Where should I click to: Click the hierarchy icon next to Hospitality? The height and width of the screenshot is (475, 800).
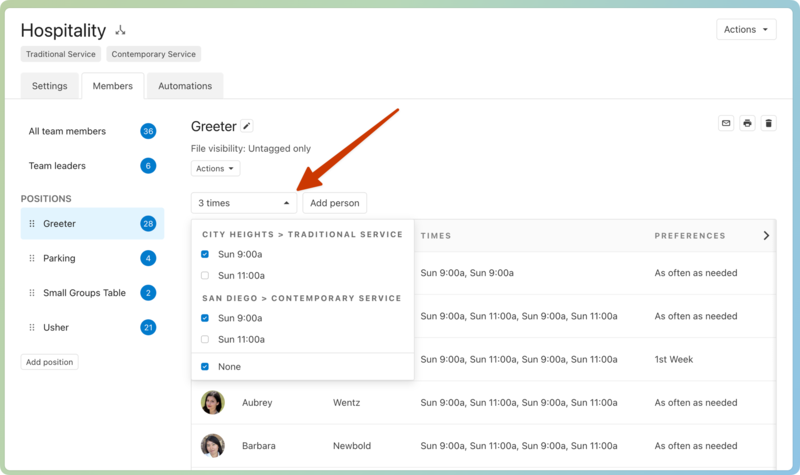[121, 31]
